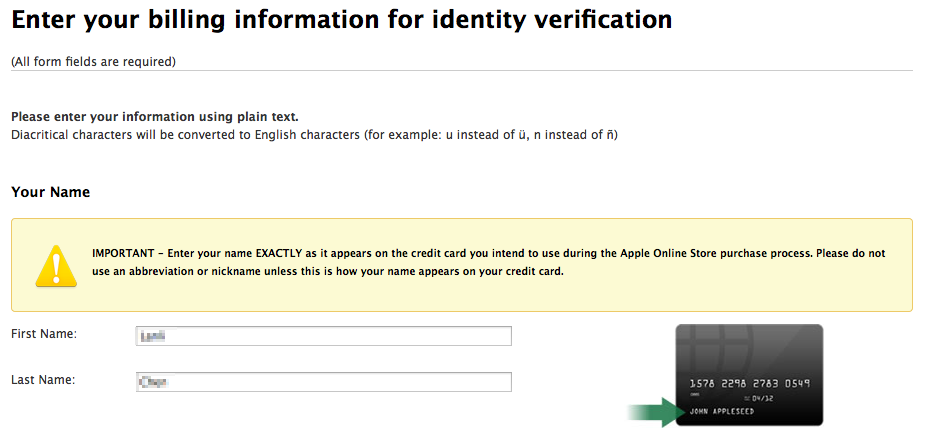Image resolution: width=928 pixels, height=443 pixels.
Task: Click the divider line under required note
Action: click(x=461, y=71)
